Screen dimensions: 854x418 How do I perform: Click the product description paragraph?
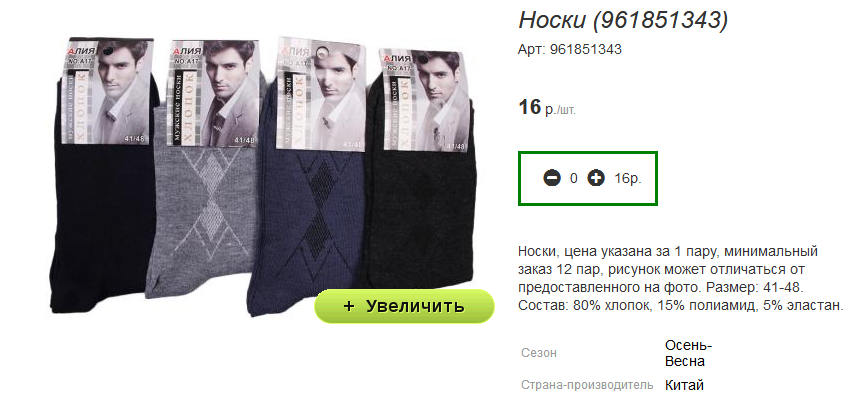pos(681,278)
